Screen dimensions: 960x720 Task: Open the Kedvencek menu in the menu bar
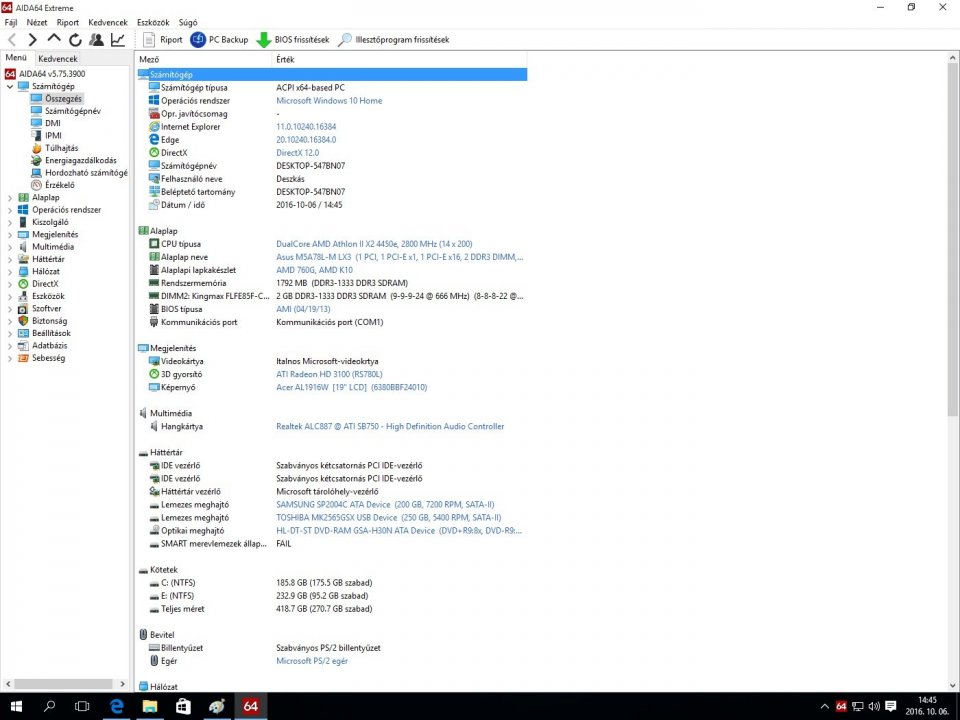(x=108, y=22)
